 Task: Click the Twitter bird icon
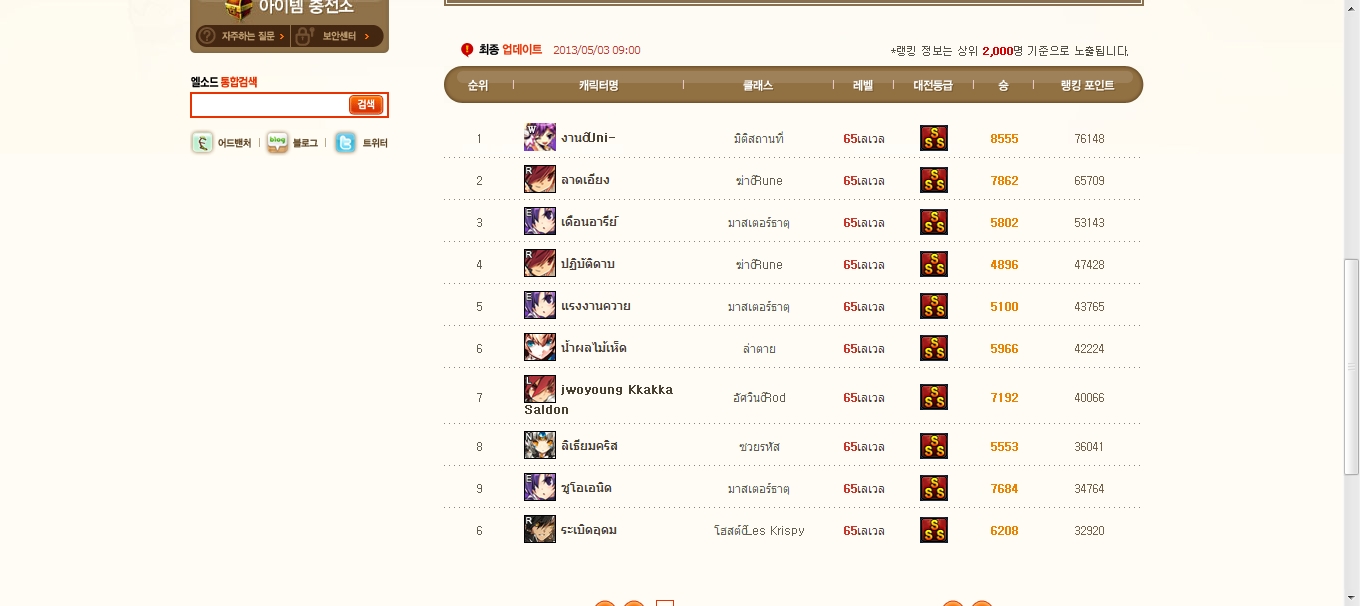click(345, 143)
